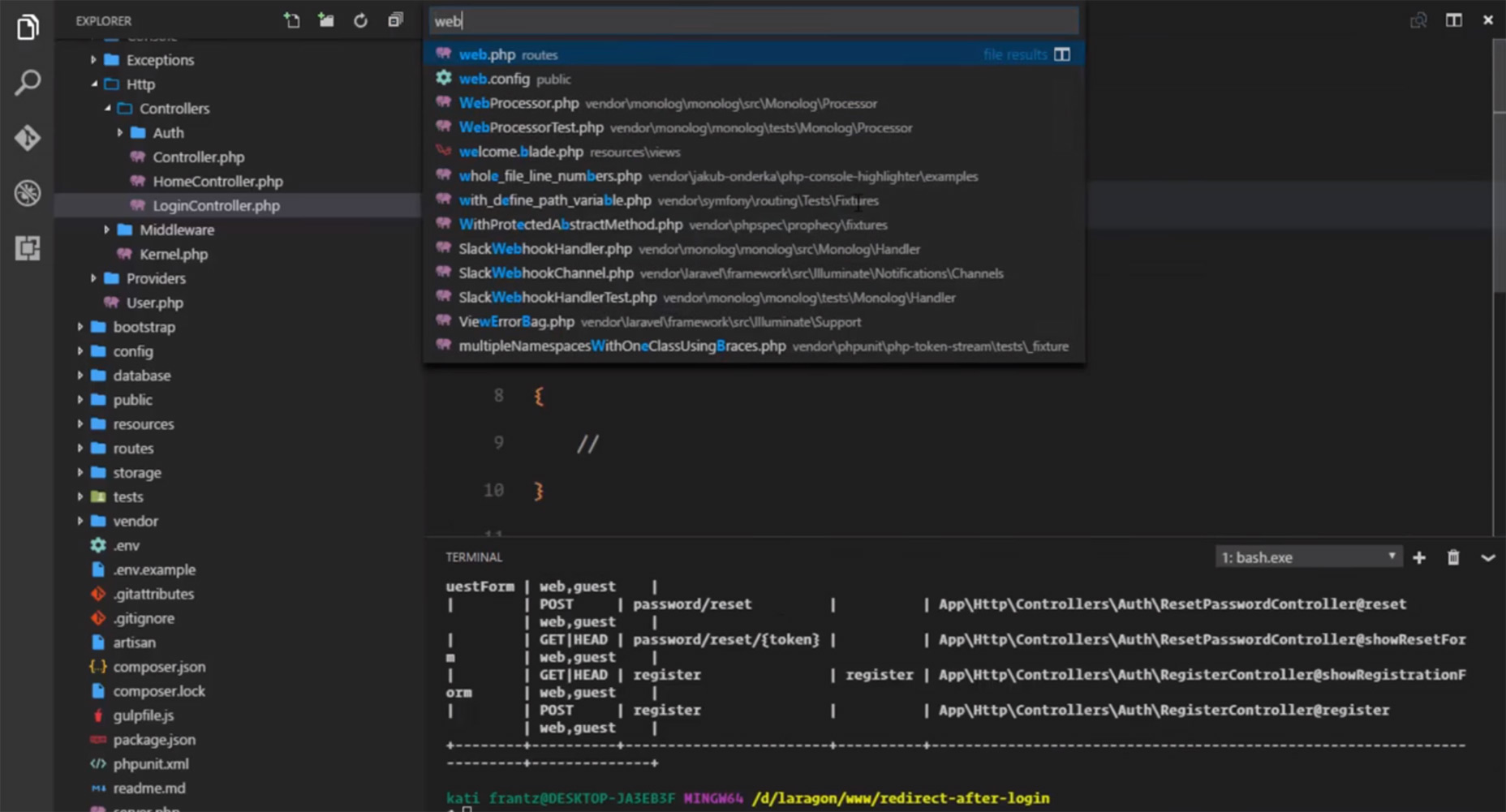Open the bash.exe terminal selector dropdown

[1308, 557]
